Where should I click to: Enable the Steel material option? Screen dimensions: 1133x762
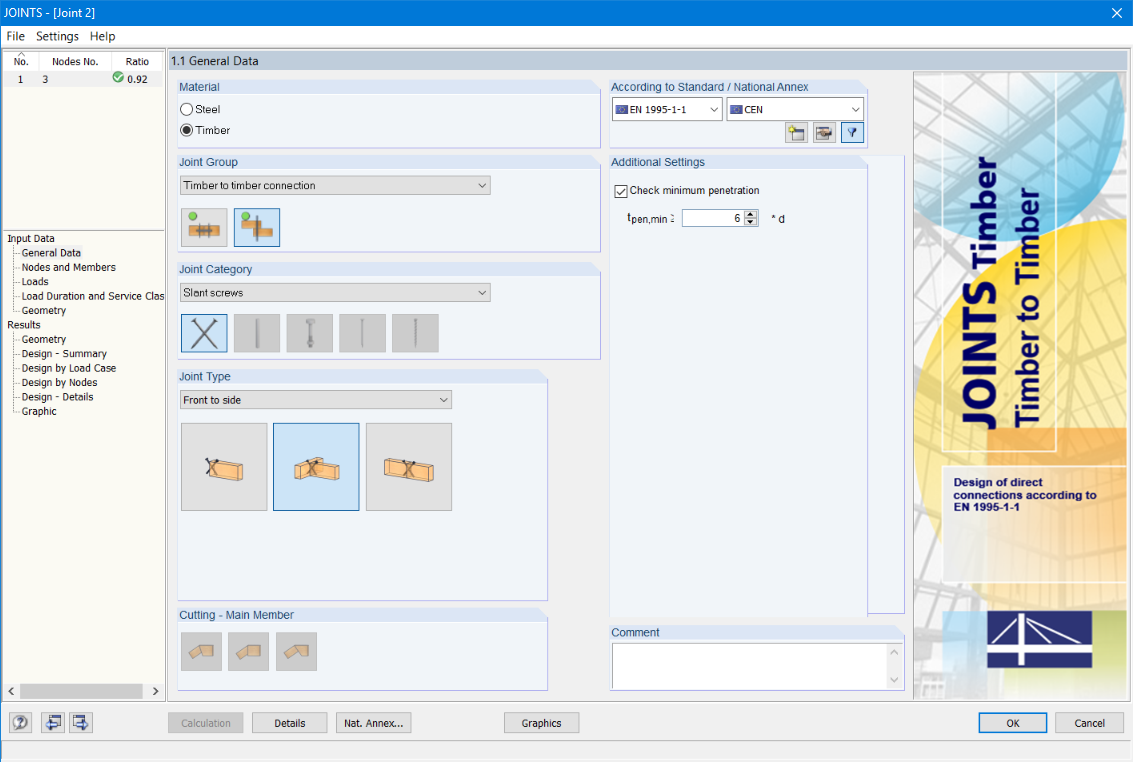pyautogui.click(x=186, y=109)
